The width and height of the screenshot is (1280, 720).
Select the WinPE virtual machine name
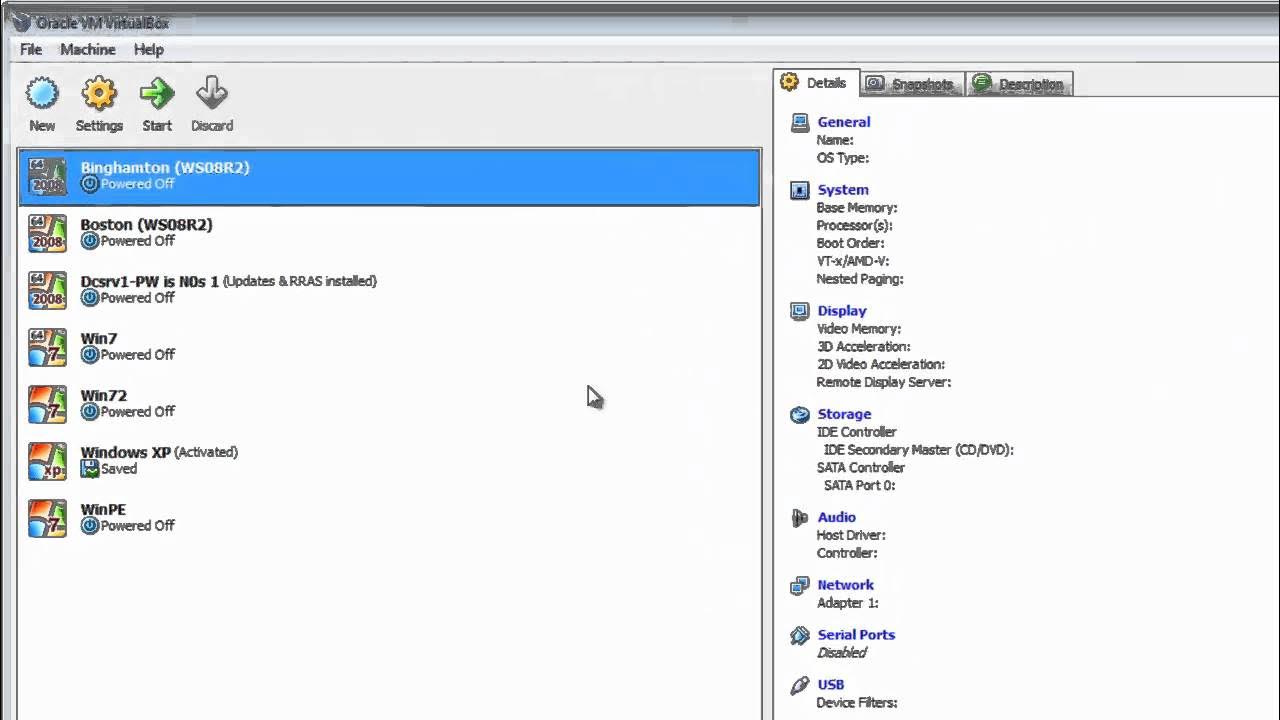103,510
